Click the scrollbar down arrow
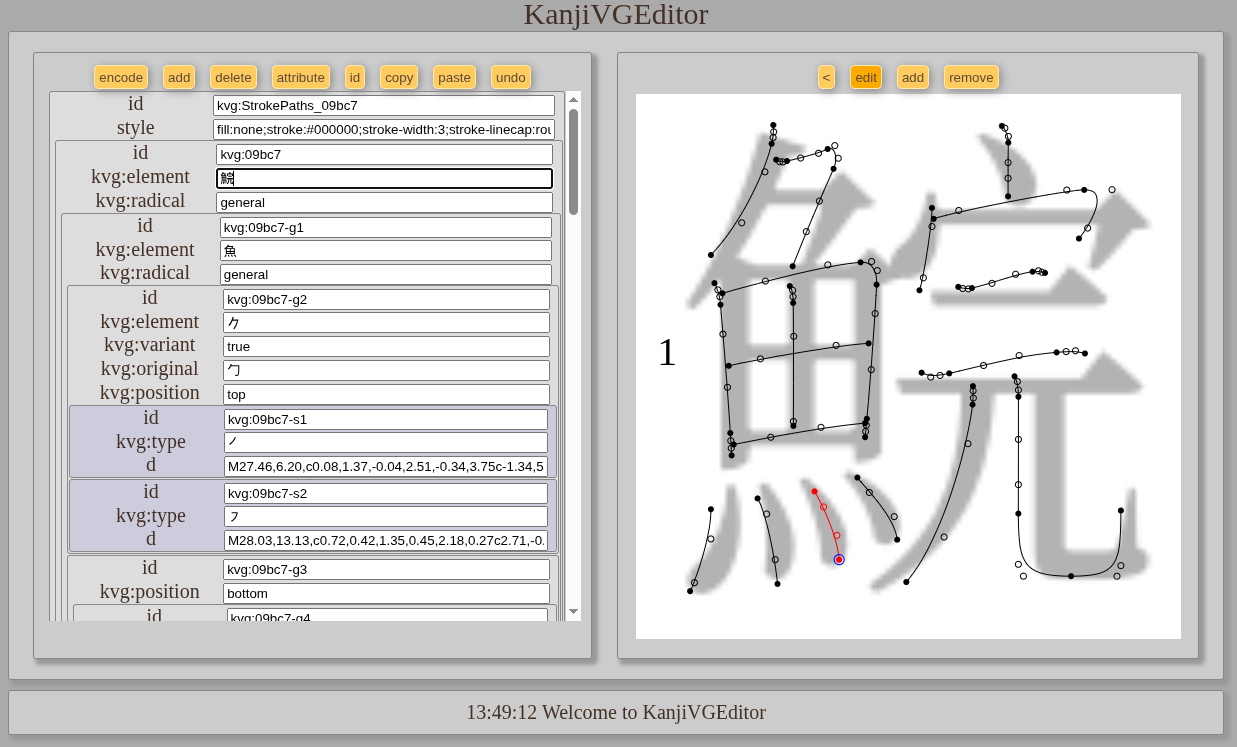Viewport: 1237px width, 747px height. pyautogui.click(x=573, y=611)
